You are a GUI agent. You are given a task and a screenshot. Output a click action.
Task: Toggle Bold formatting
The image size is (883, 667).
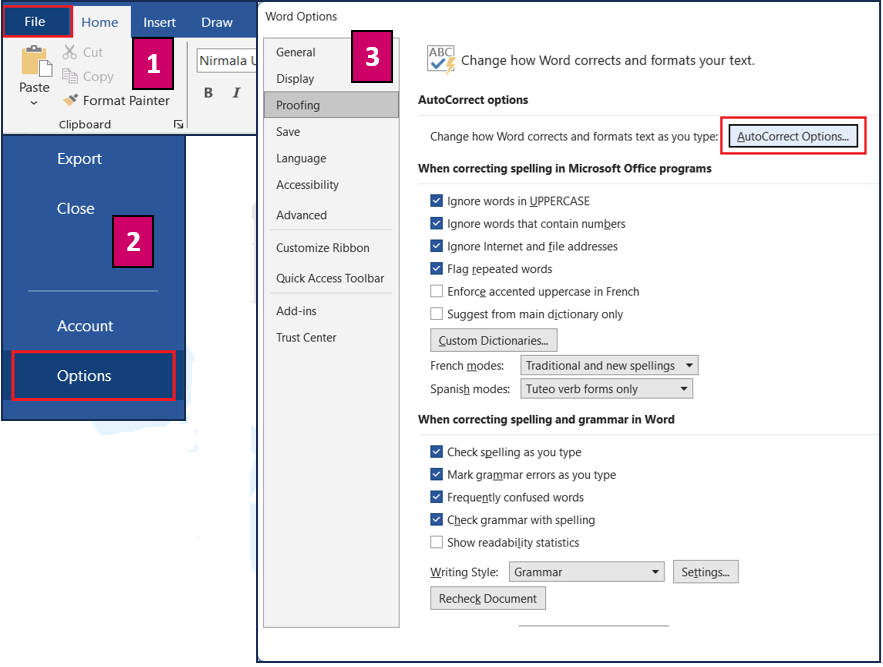(x=208, y=93)
